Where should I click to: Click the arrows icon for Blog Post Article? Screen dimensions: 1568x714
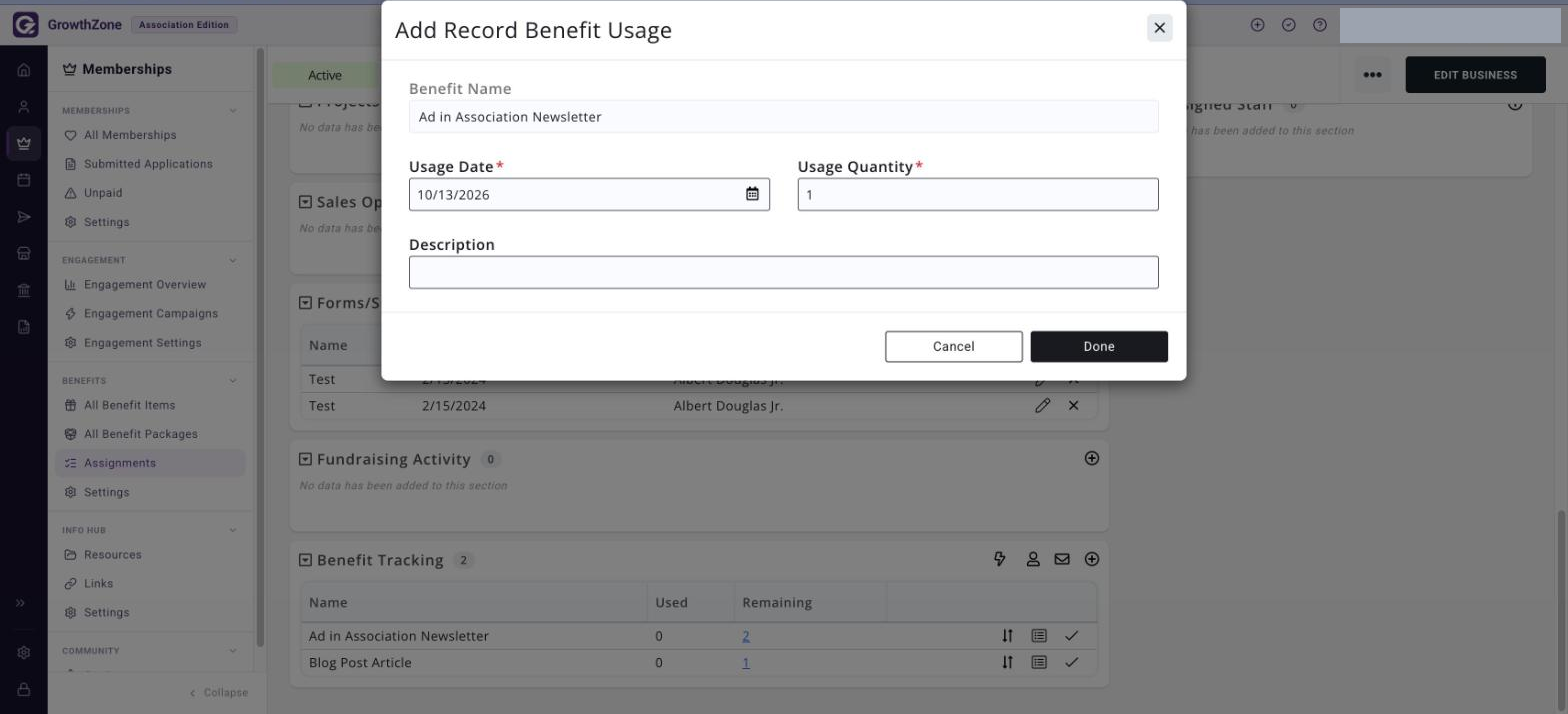[1008, 662]
